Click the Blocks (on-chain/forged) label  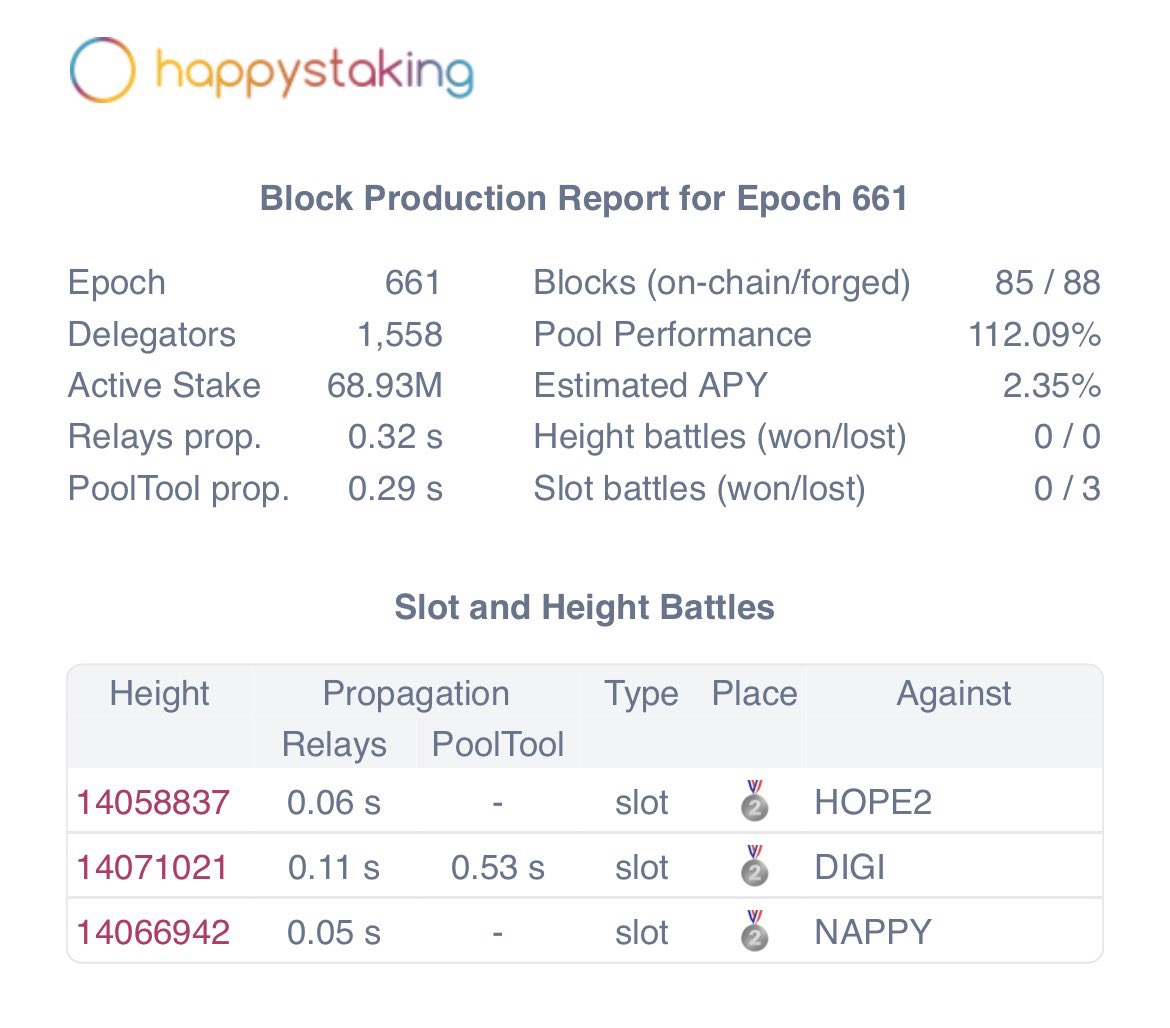coord(722,283)
